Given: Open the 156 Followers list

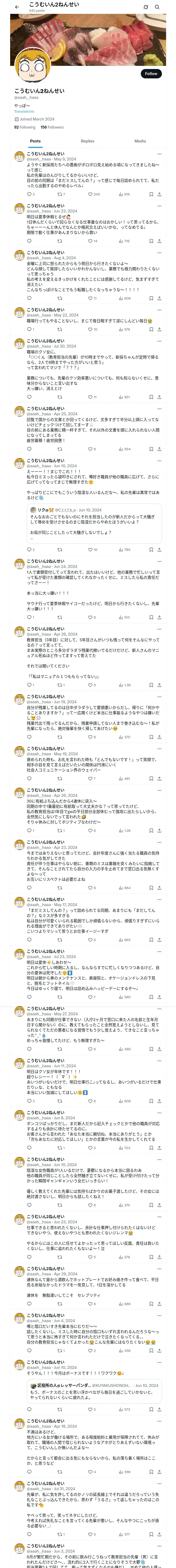Looking at the screenshot, I should 52,127.
